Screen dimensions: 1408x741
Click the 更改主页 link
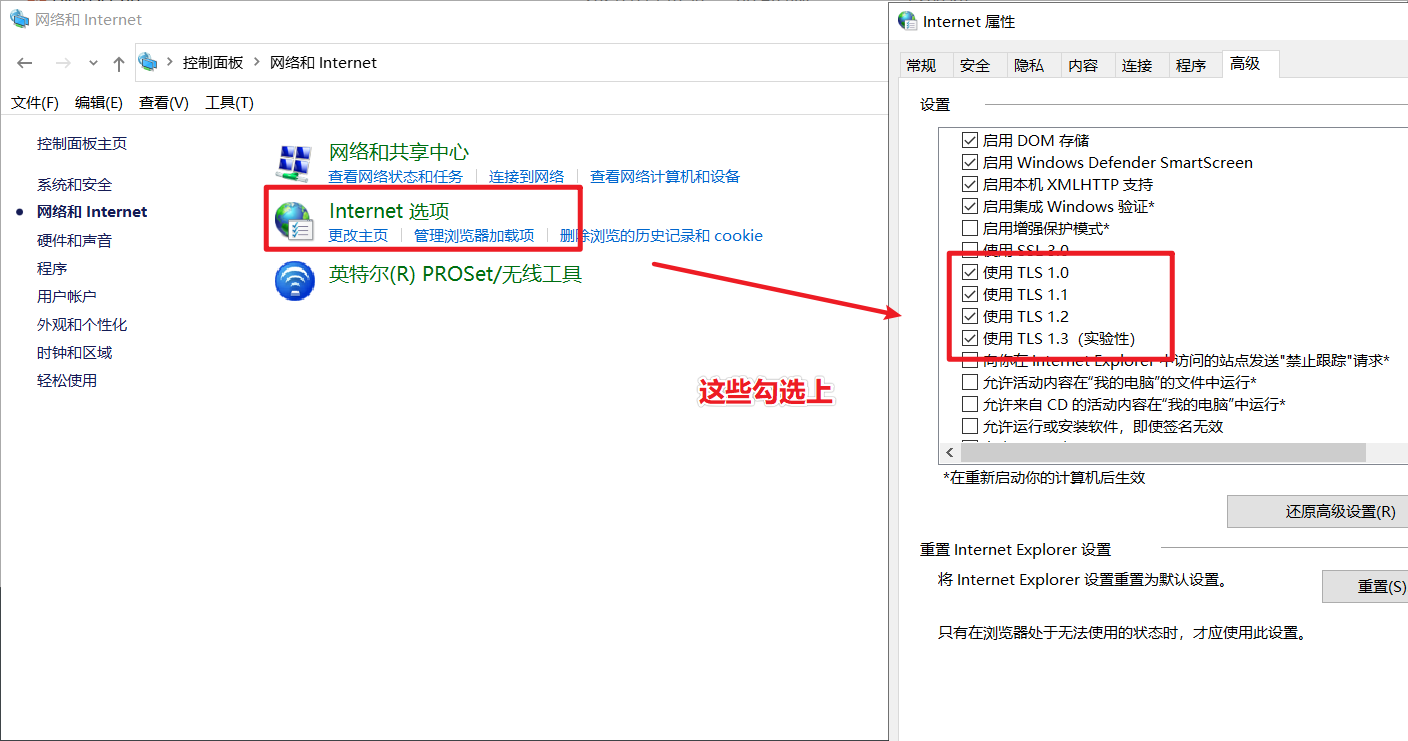click(x=358, y=236)
